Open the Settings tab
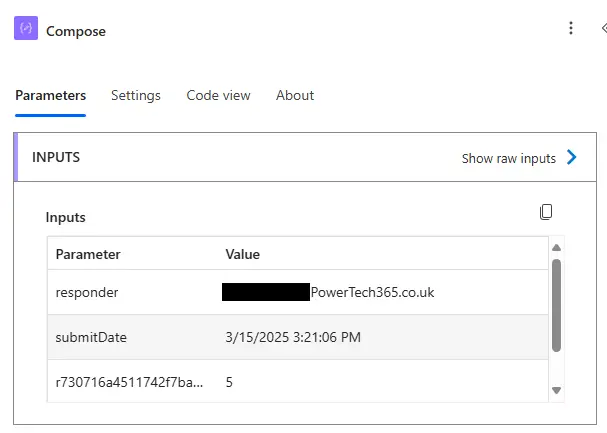Screen dimensions: 607x433 point(135,96)
